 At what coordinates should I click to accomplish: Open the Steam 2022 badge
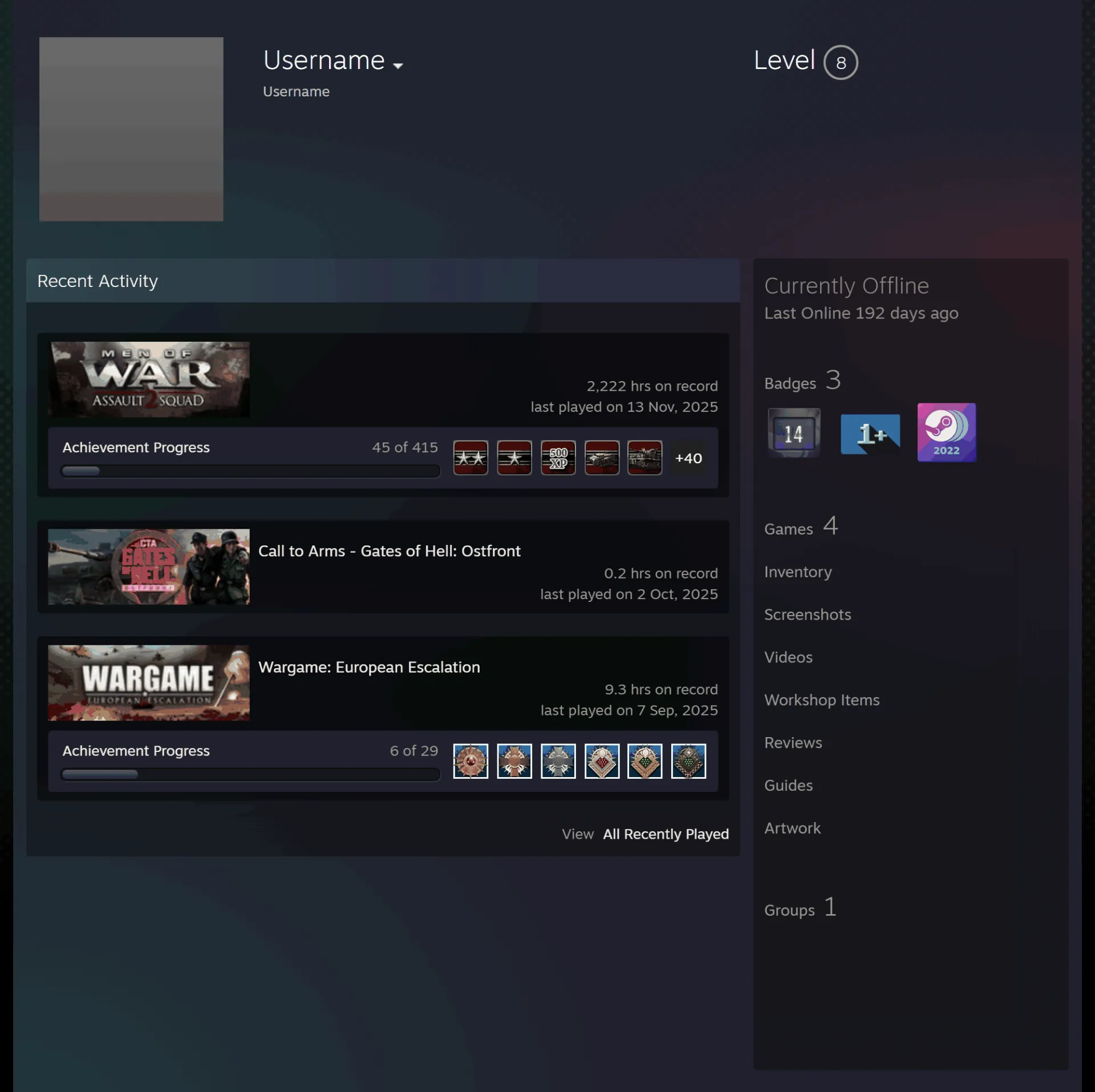[946, 432]
